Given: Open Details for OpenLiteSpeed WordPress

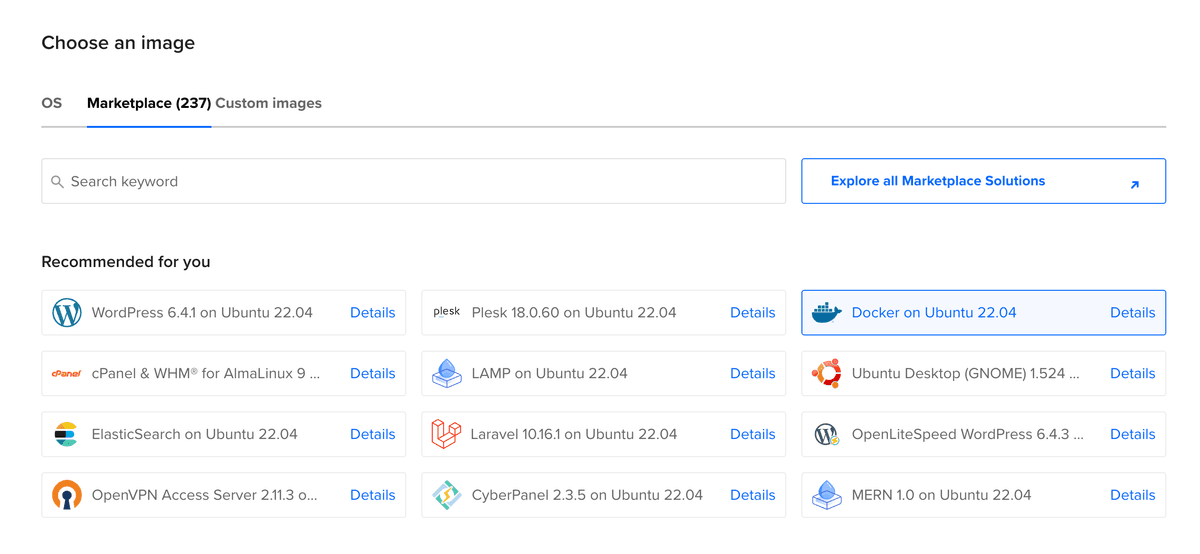Looking at the screenshot, I should click(x=1132, y=434).
